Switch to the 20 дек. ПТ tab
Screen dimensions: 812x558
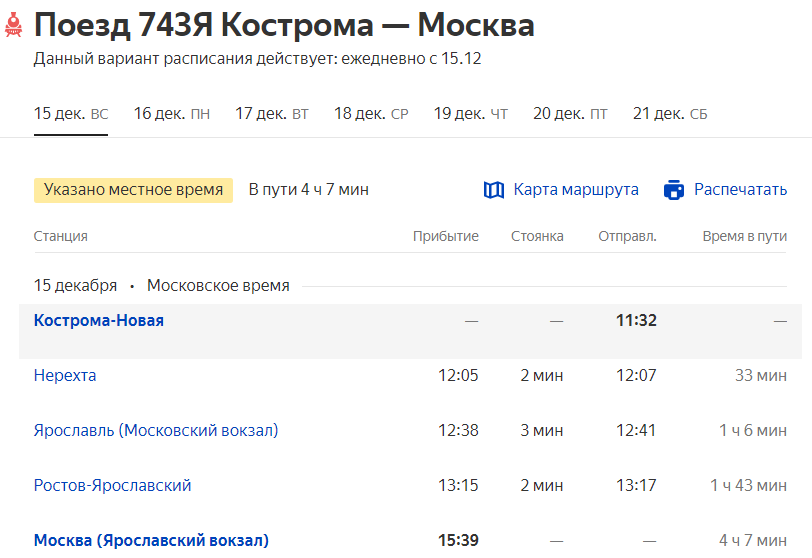[x=570, y=114]
